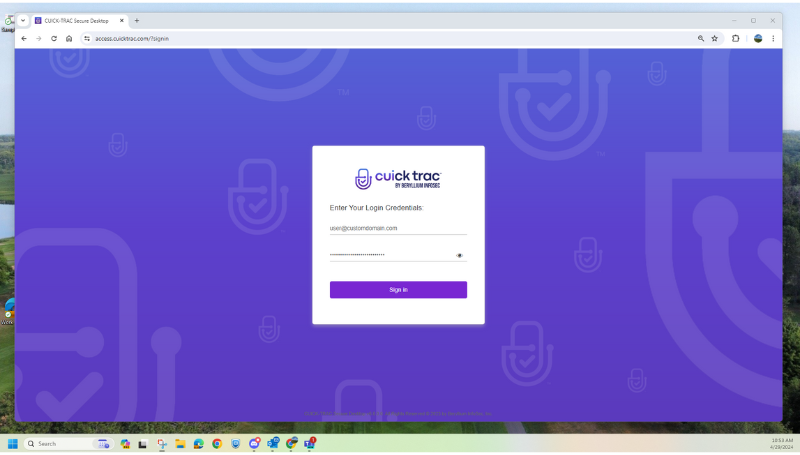800x455 pixels.
Task: Launch Microsoft Edge from the taskbar
Action: coord(198,444)
